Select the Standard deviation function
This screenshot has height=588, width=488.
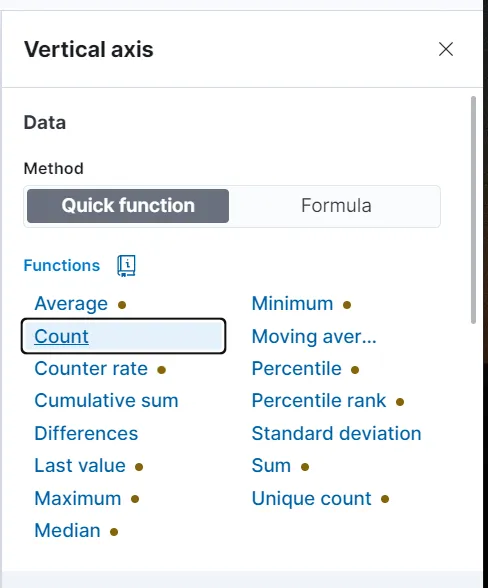336,434
